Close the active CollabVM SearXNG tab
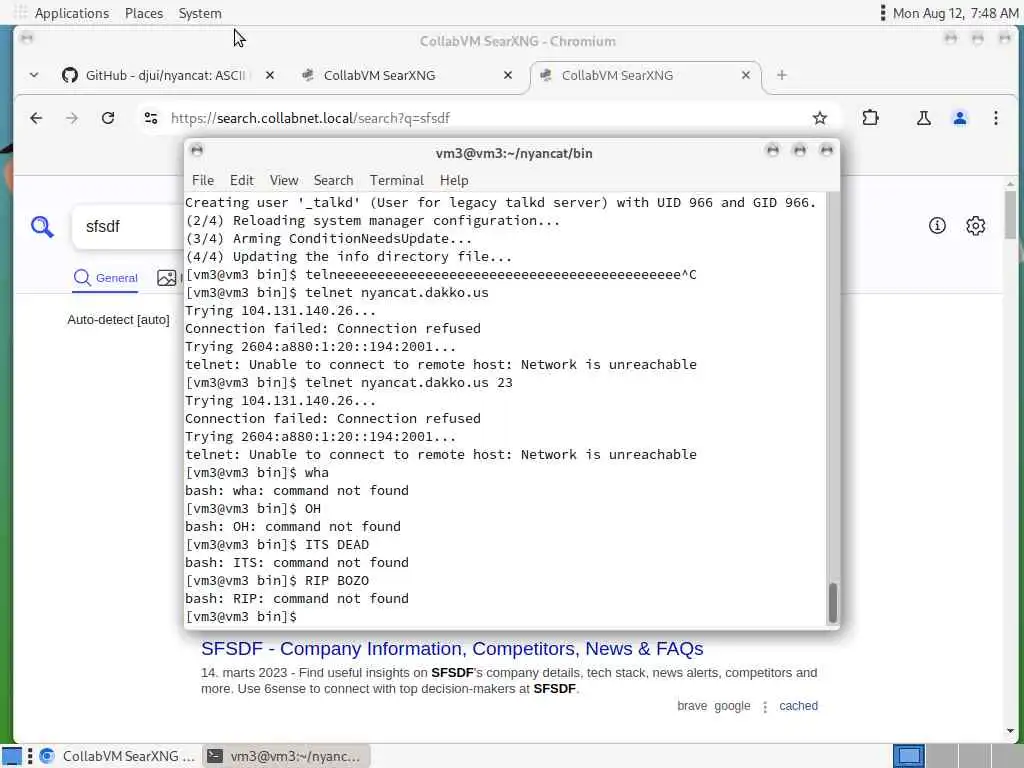The height and width of the screenshot is (768, 1024). 746,75
